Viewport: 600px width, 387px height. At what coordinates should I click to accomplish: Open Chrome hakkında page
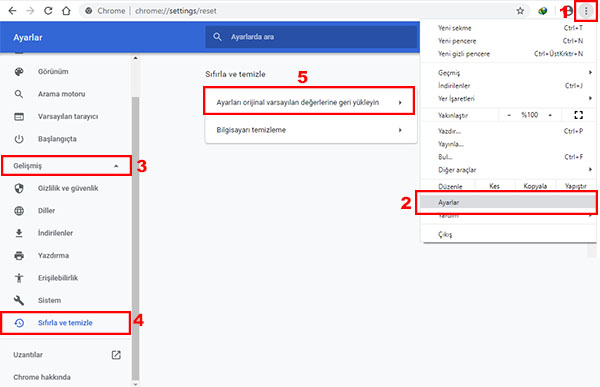[x=42, y=377]
